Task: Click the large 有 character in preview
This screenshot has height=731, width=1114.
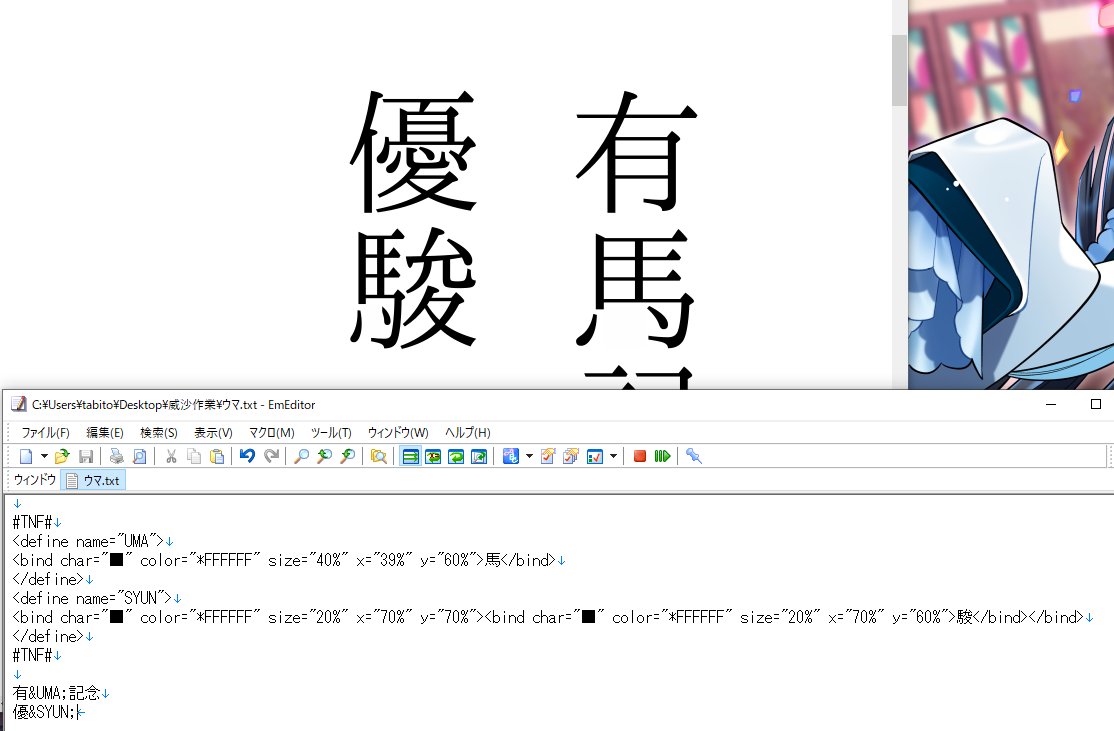Action: tap(637, 152)
